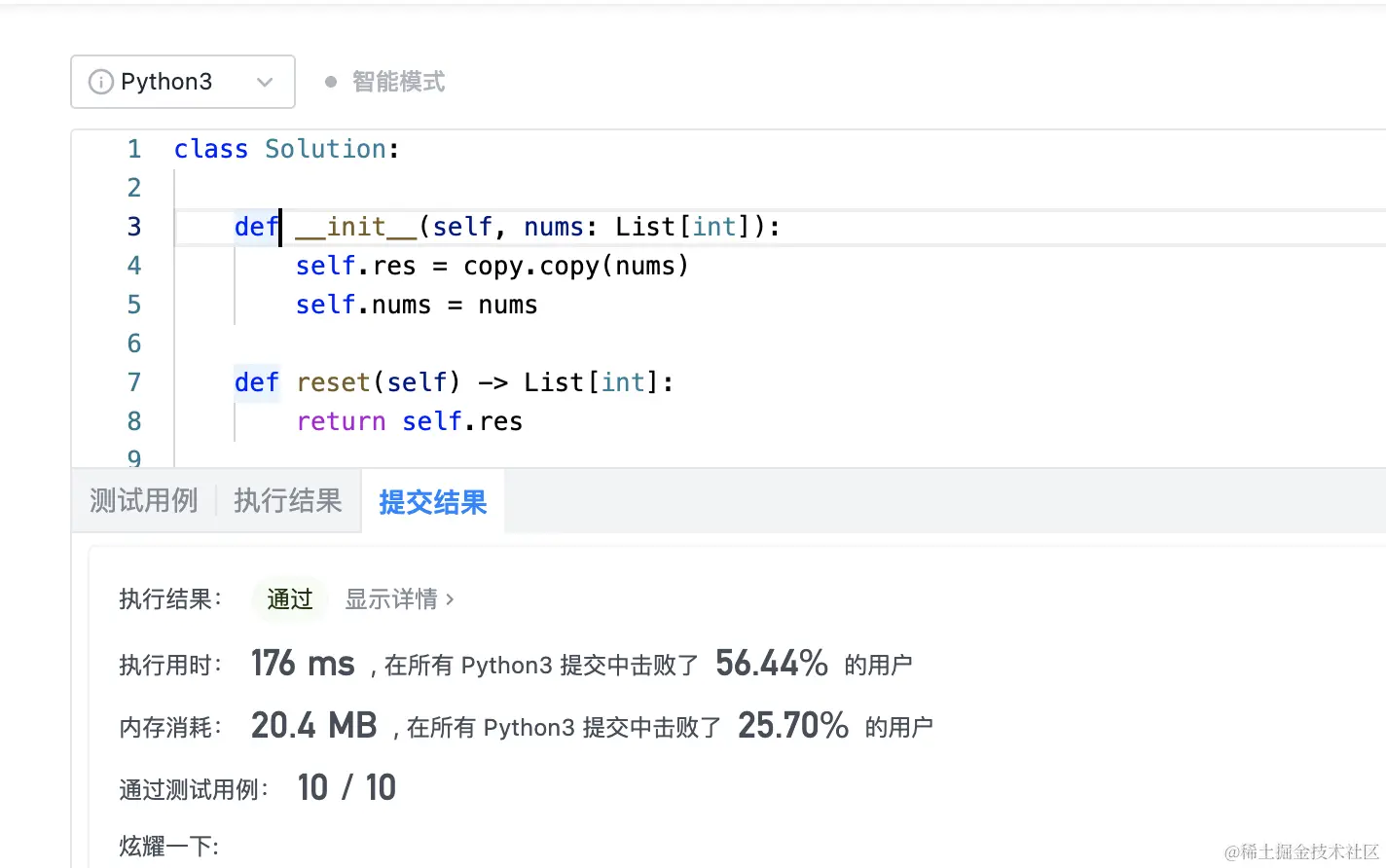The height and width of the screenshot is (868, 1386).
Task: Click the 通过 status badge
Action: click(290, 599)
